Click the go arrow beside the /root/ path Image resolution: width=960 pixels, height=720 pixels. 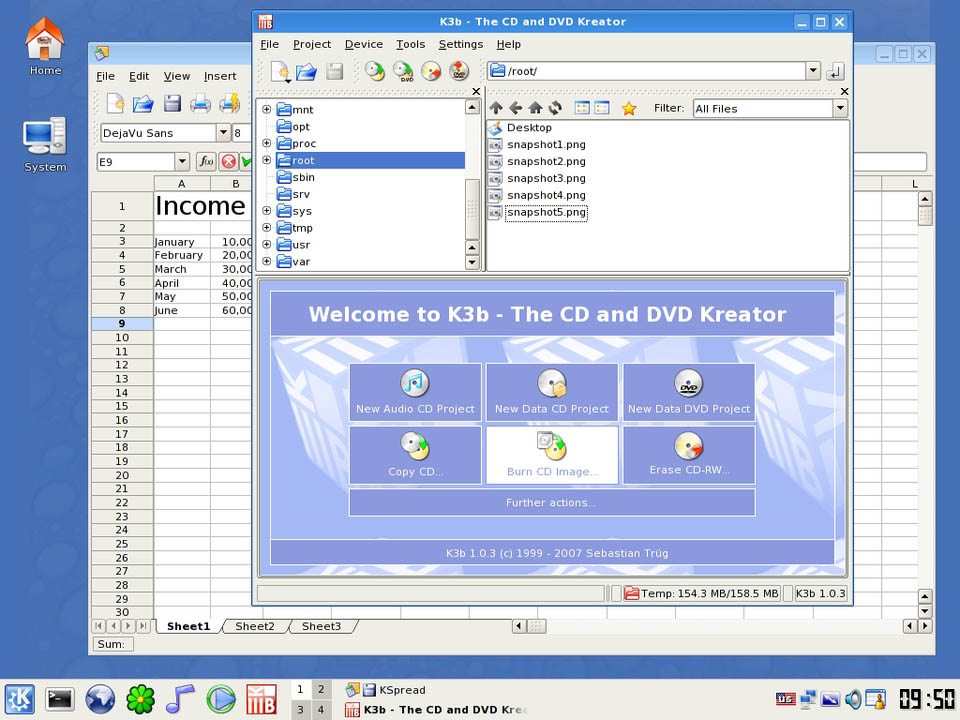(835, 72)
